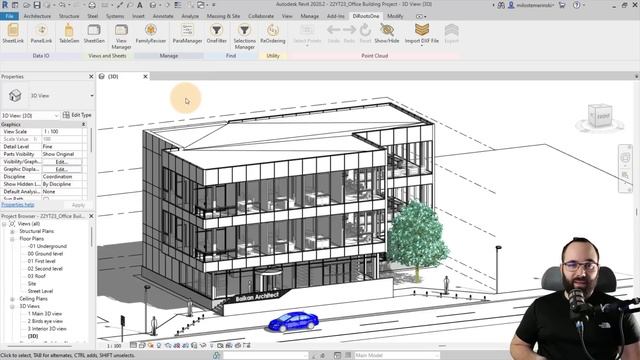Image resolution: width=640 pixels, height=360 pixels.
Task: Switch to the Modify ribbon tab
Action: point(395,16)
